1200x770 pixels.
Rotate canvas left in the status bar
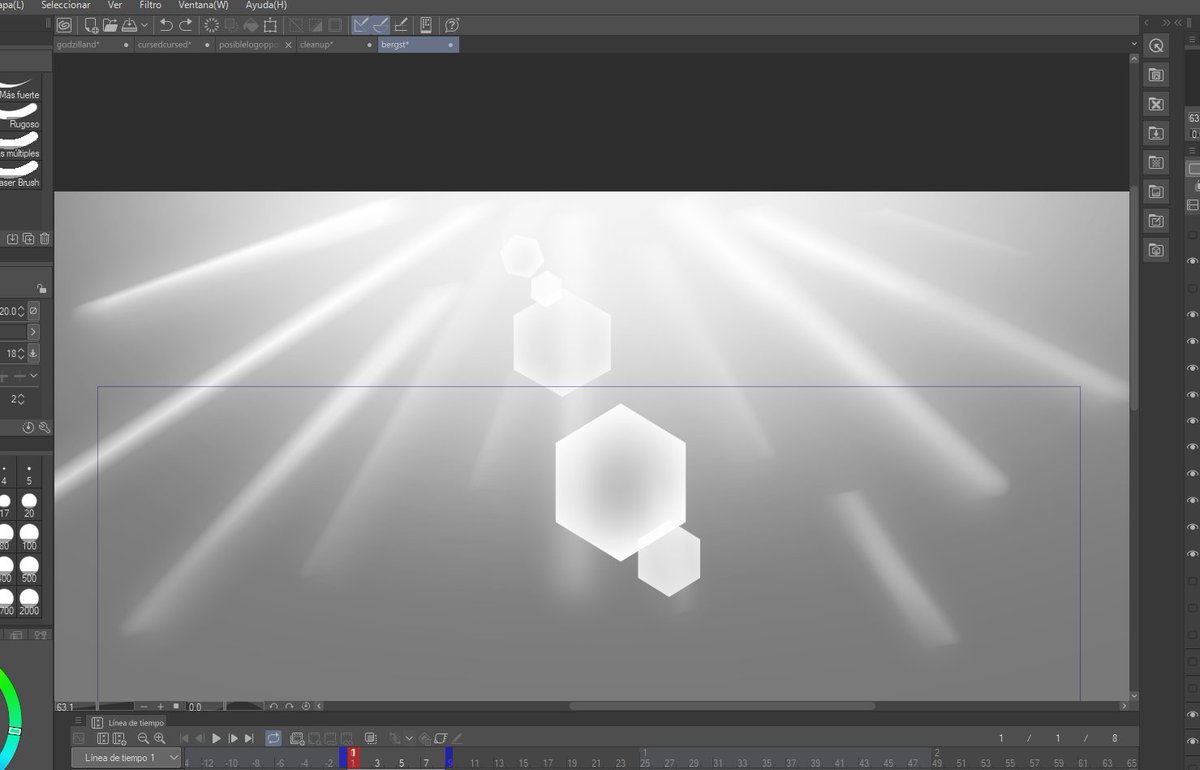tap(274, 707)
